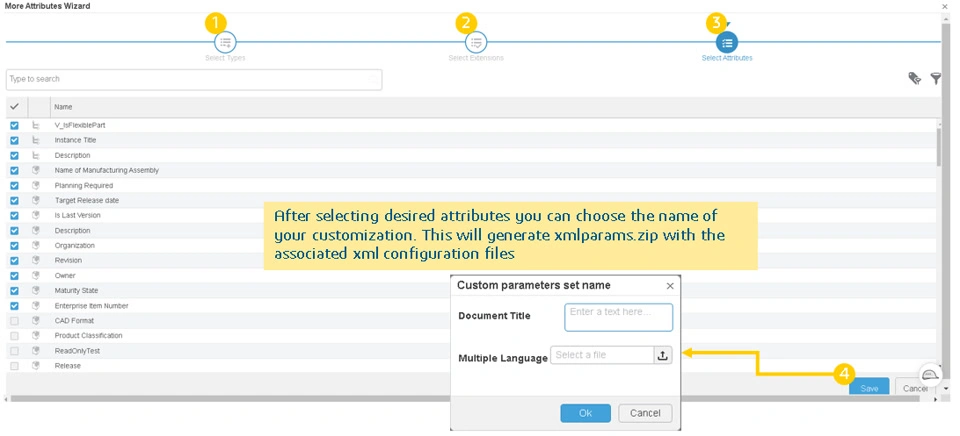This screenshot has width=960, height=436.
Task: Click the header select-all checkmark
Action: point(14,106)
